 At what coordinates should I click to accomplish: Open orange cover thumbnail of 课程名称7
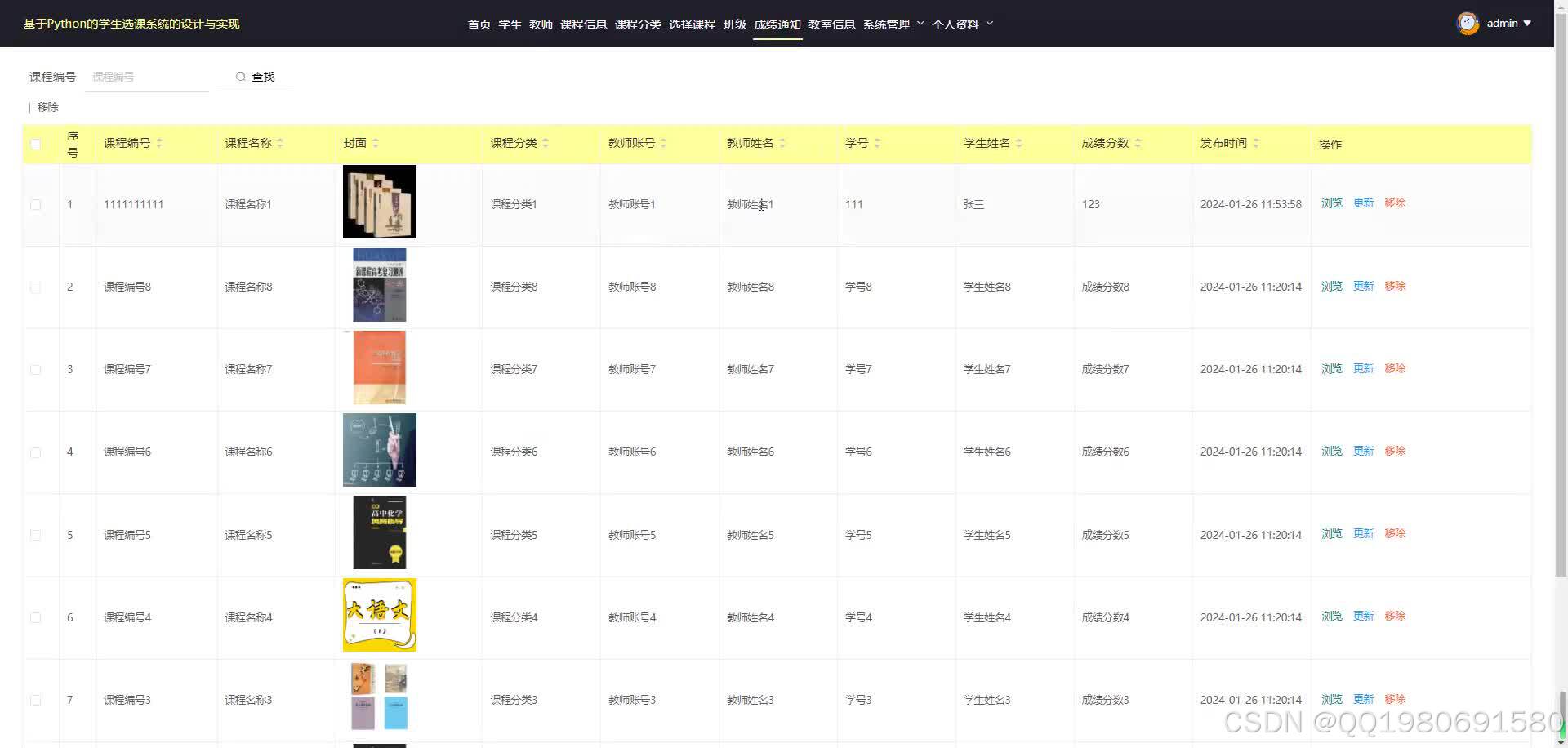click(x=380, y=367)
